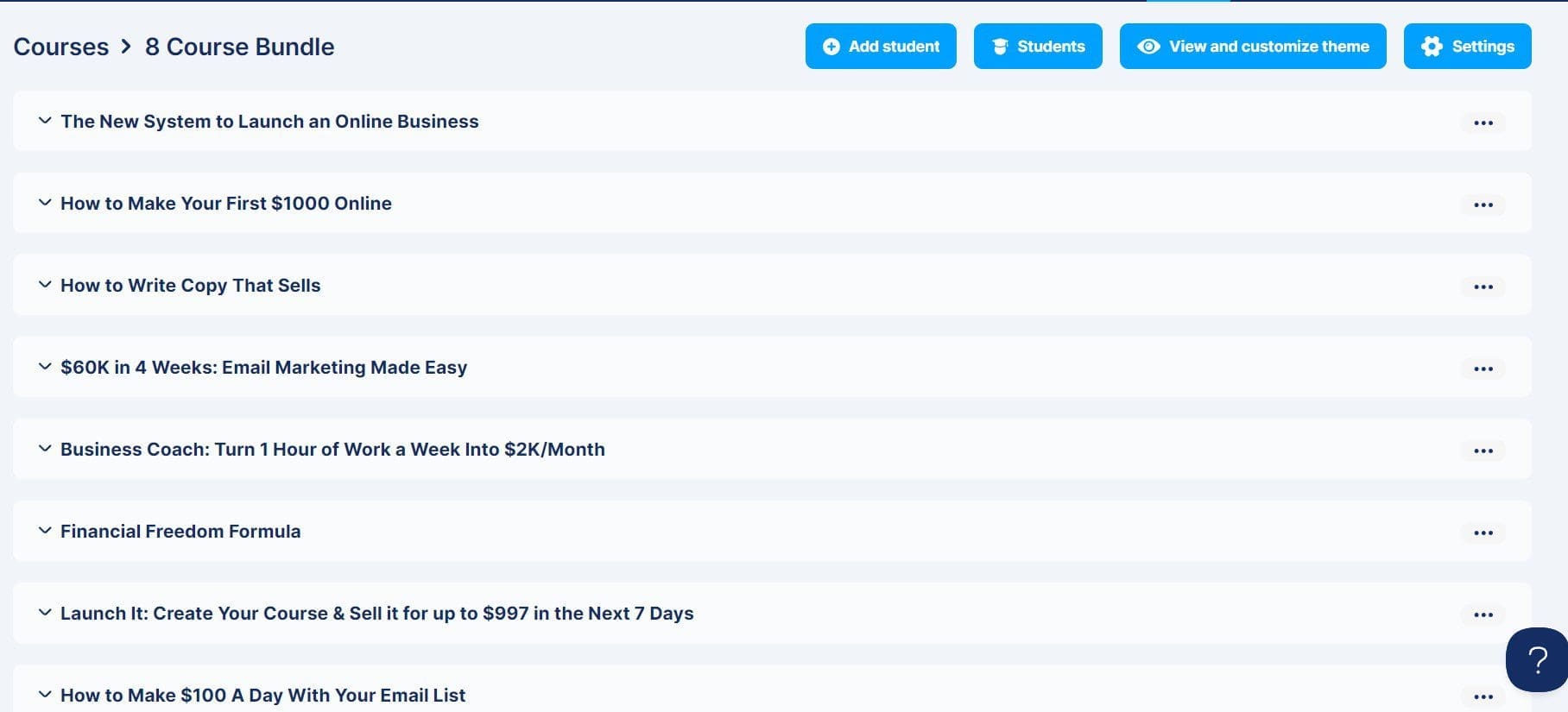Select title How to Make $100 A Day With Your Email List
The height and width of the screenshot is (712, 1568).
coord(263,696)
